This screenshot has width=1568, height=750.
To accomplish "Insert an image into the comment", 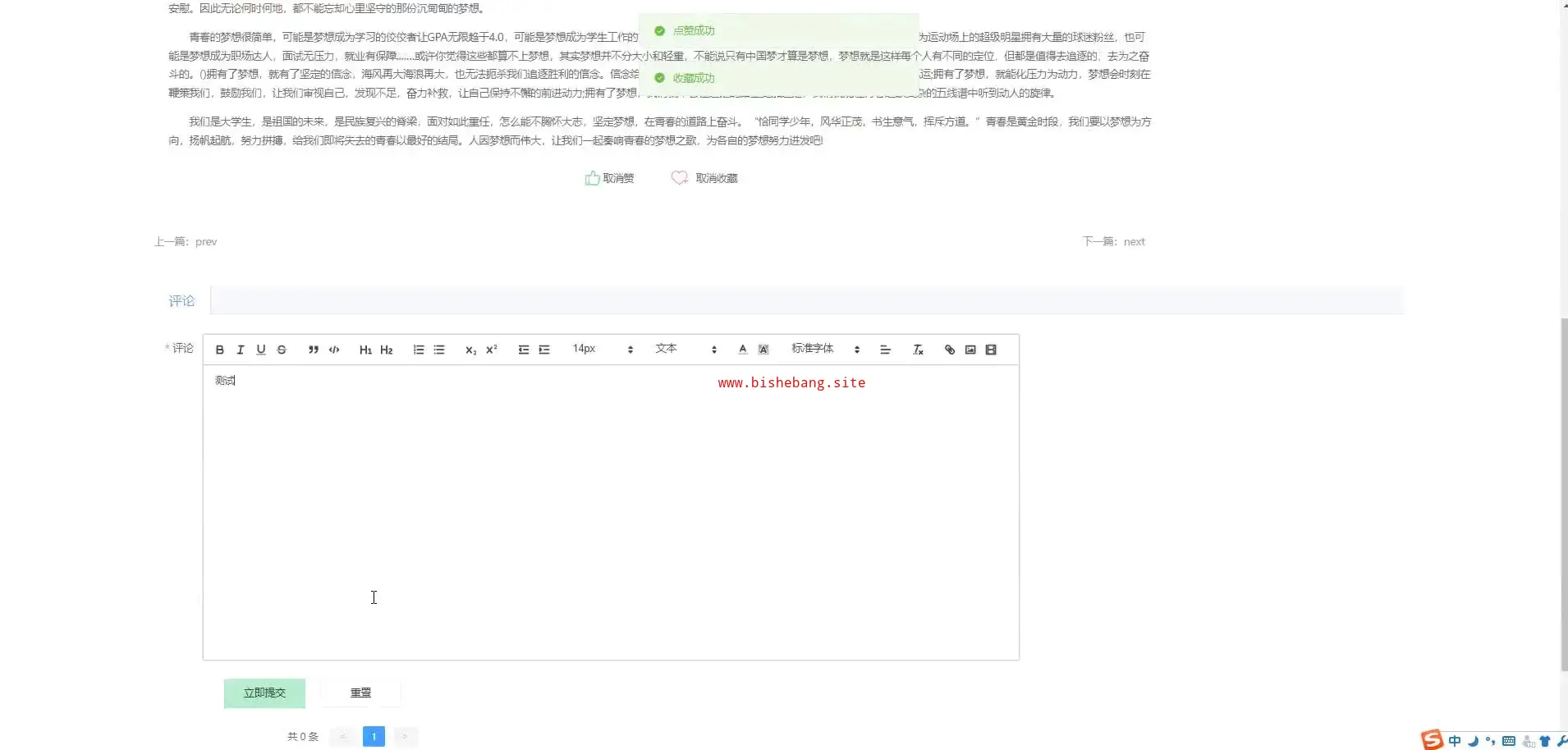I will 970,350.
